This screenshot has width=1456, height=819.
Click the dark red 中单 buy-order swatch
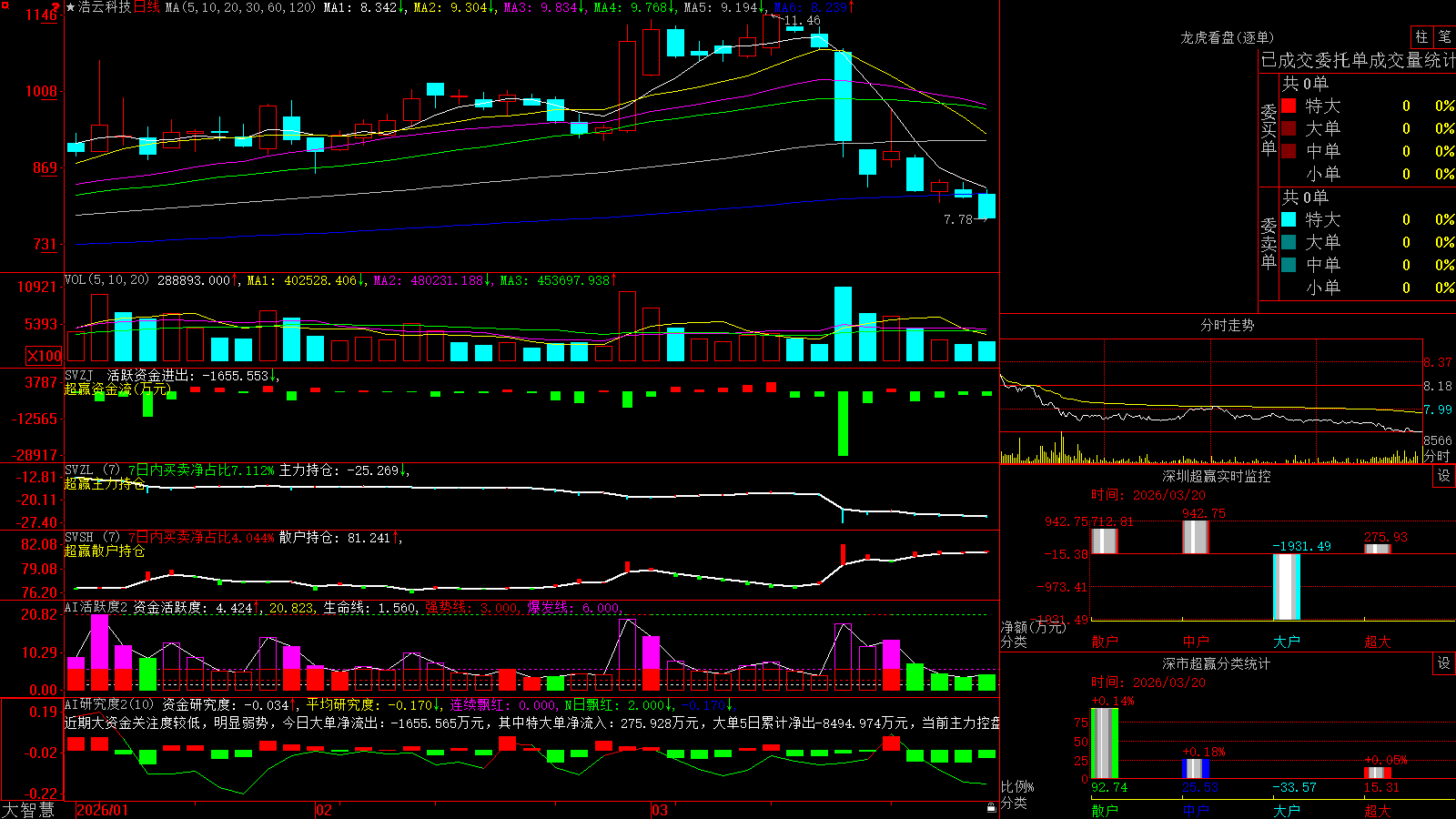tap(1289, 151)
